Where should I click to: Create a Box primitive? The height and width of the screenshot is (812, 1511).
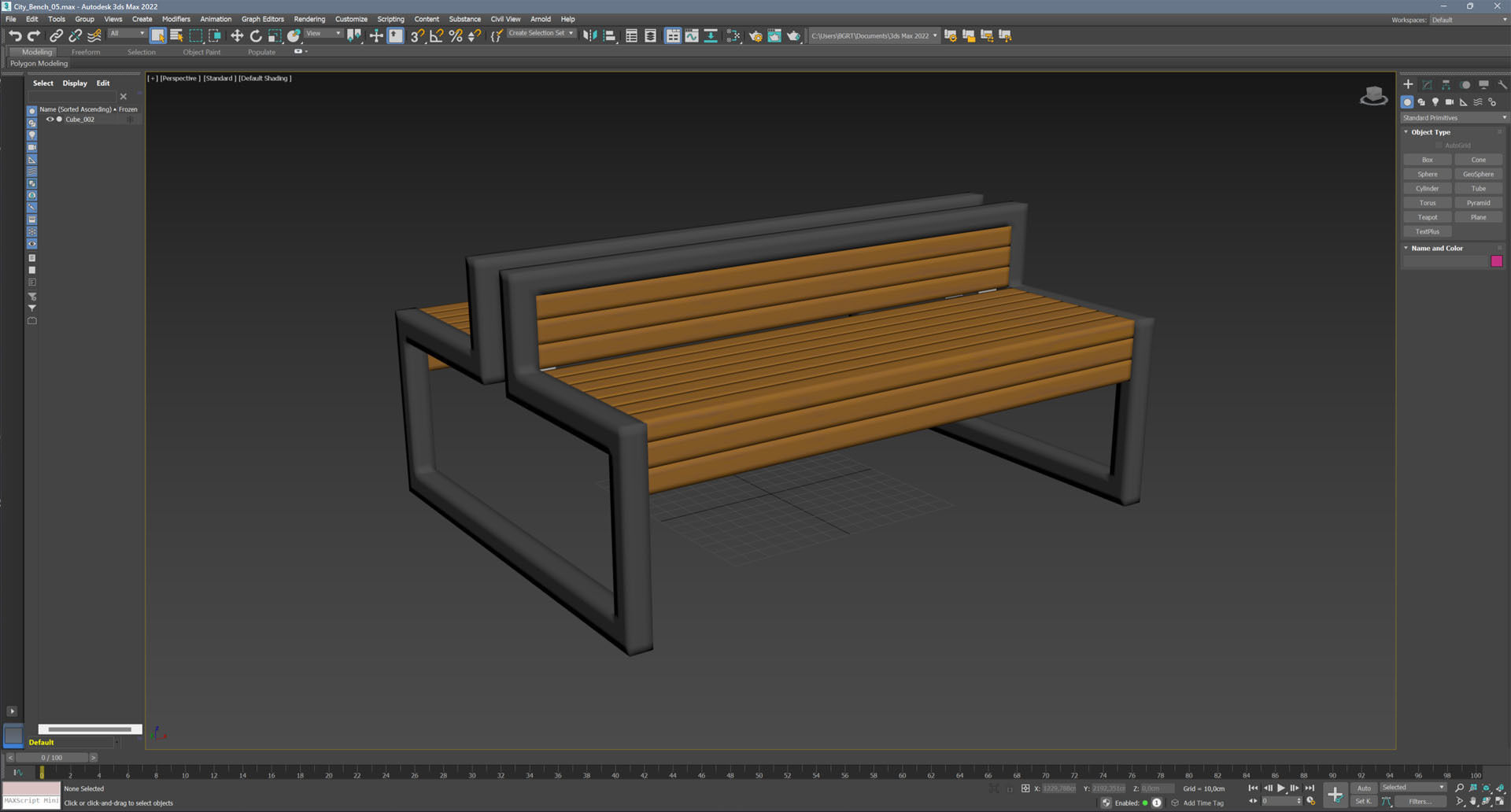tap(1427, 160)
